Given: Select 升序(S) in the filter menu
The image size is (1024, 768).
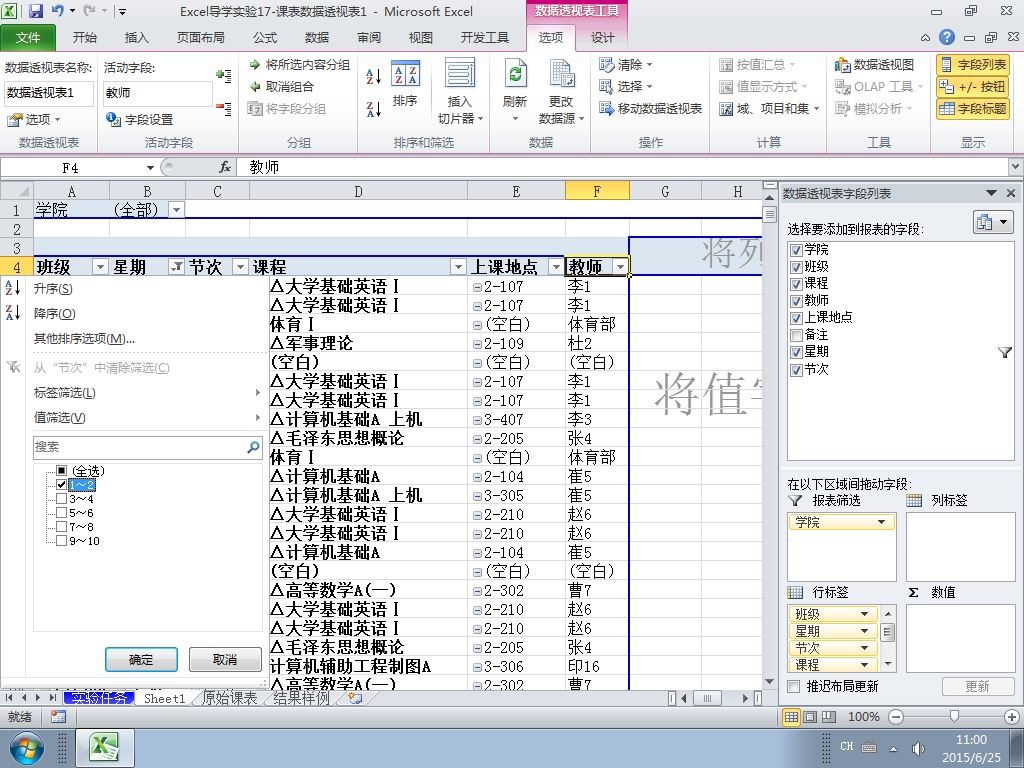Looking at the screenshot, I should pyautogui.click(x=53, y=289).
